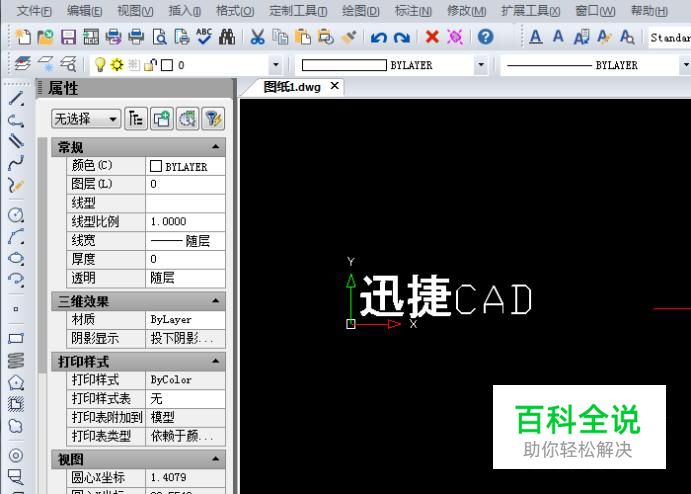Open the 插入 menu

click(185, 11)
